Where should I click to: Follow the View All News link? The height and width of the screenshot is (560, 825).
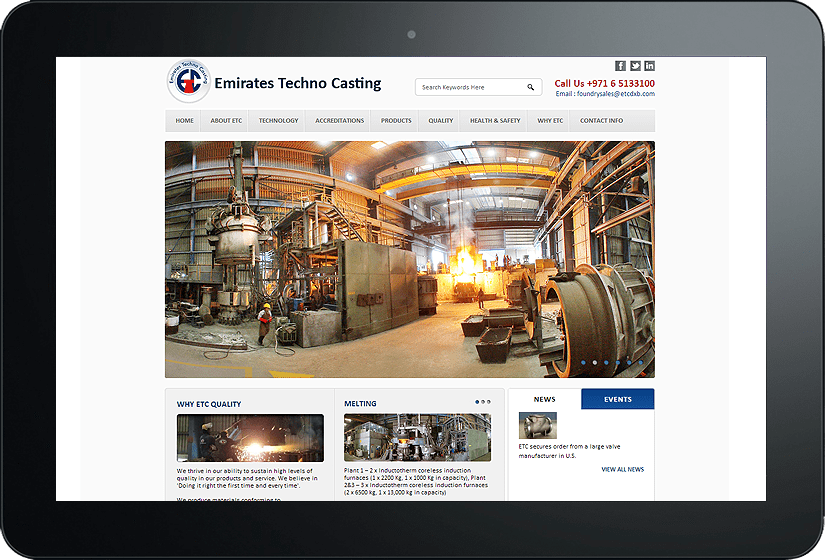click(622, 469)
